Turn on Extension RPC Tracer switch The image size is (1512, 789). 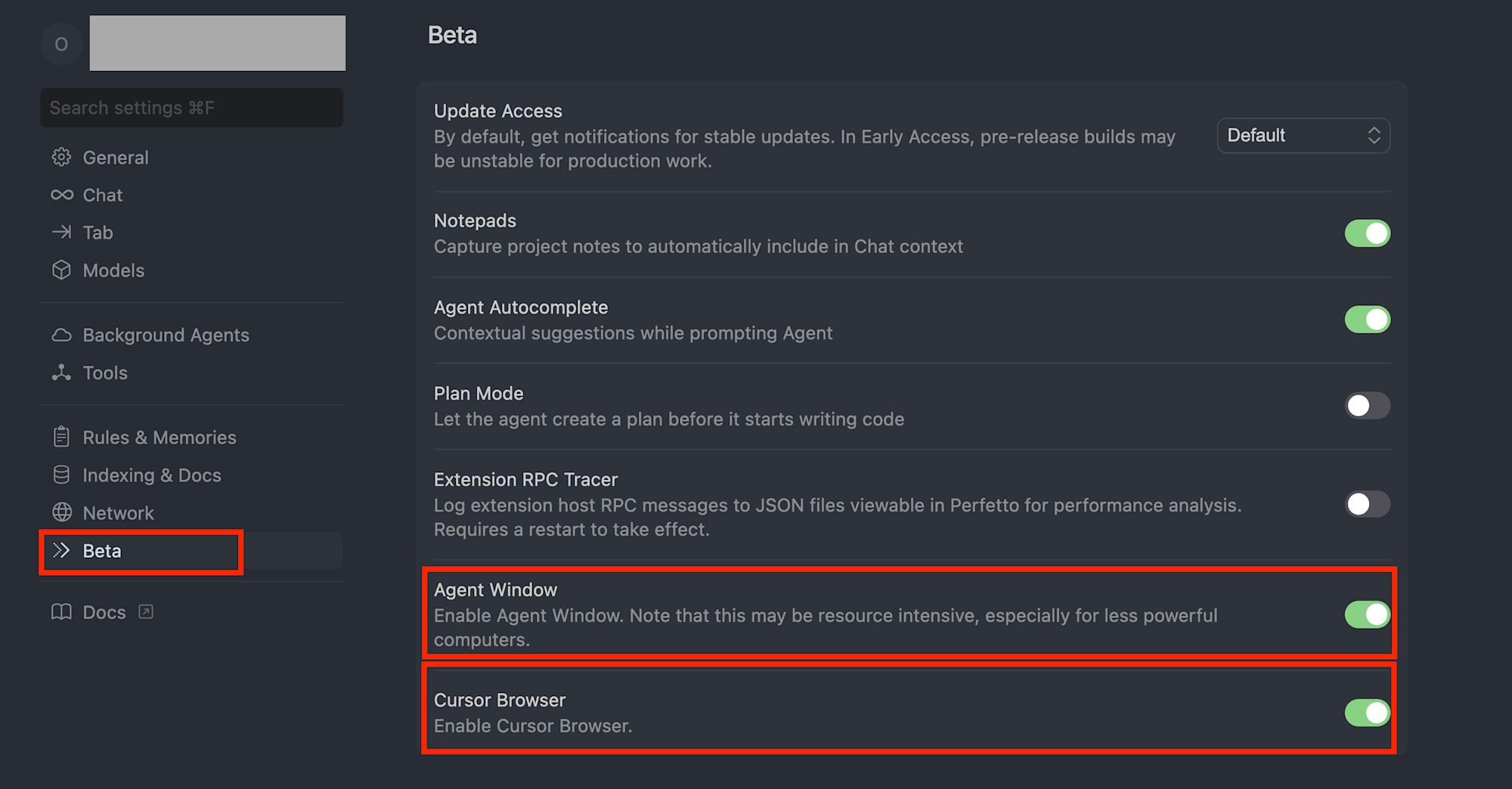[1367, 504]
